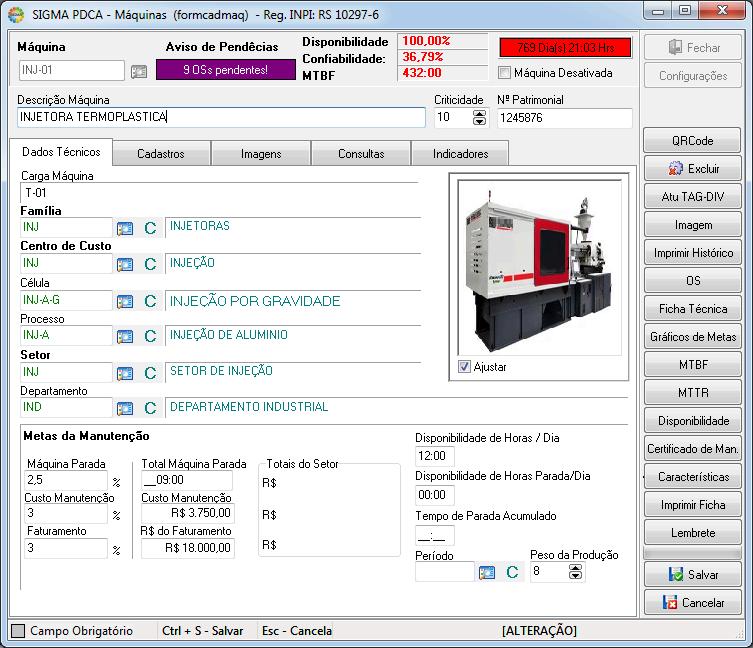The image size is (753, 648).
Task: Click the purple '9 OSs pendentes!' alert
Action: click(x=226, y=70)
